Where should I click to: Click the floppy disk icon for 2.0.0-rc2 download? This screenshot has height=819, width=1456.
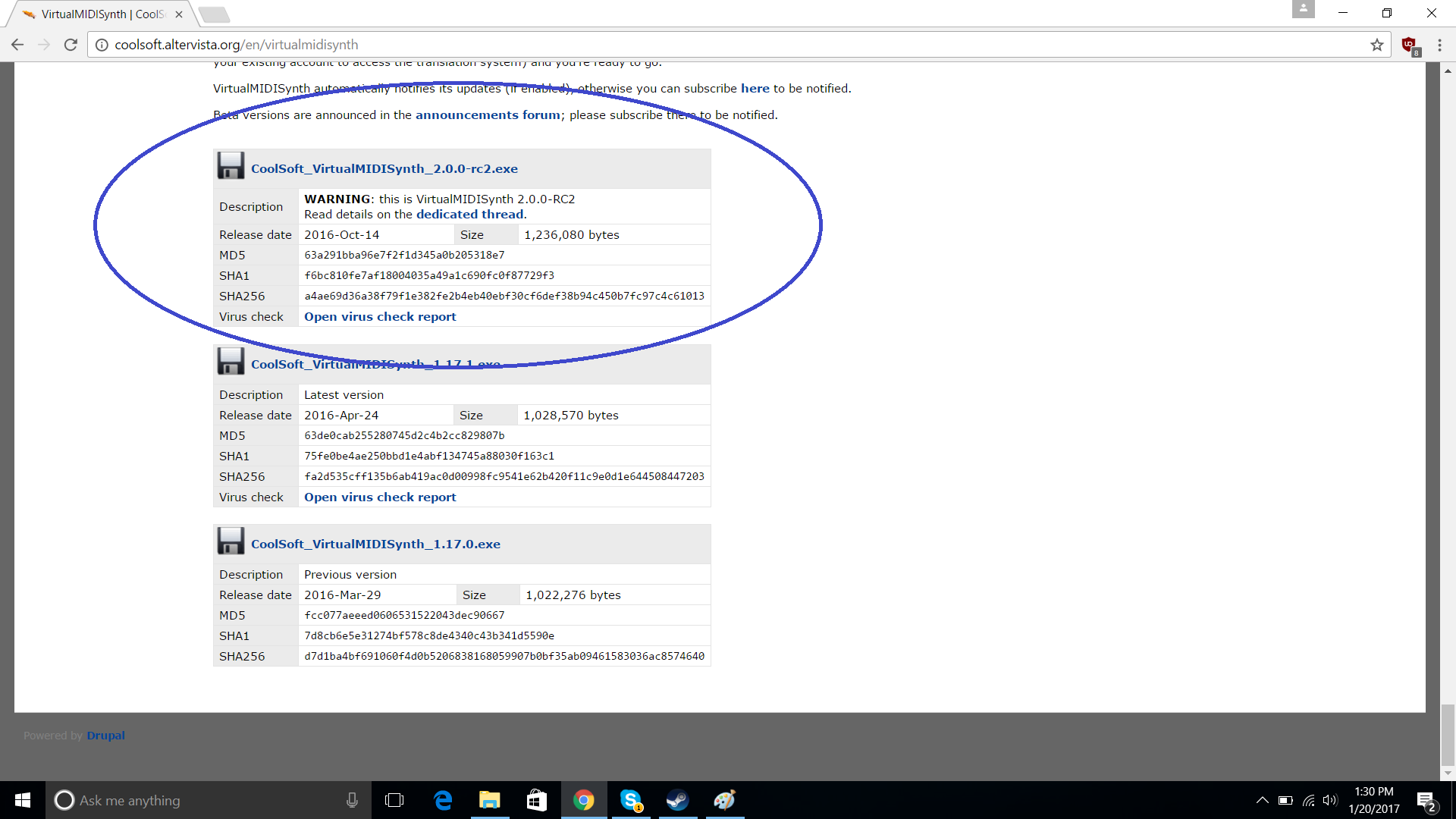click(231, 166)
